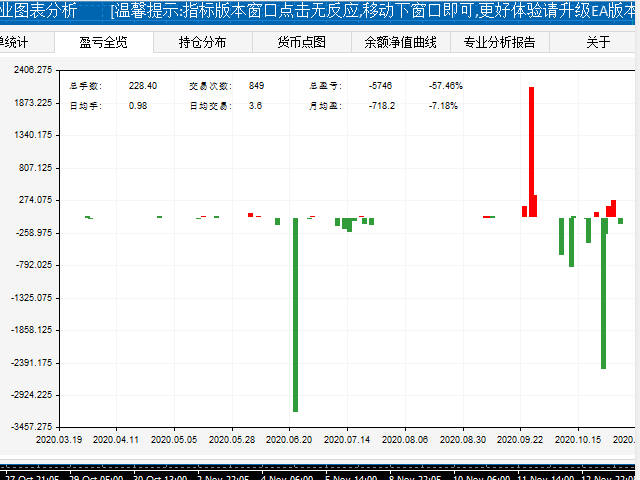
Task: Click the y-axis label -792.025
Action: tap(34, 265)
